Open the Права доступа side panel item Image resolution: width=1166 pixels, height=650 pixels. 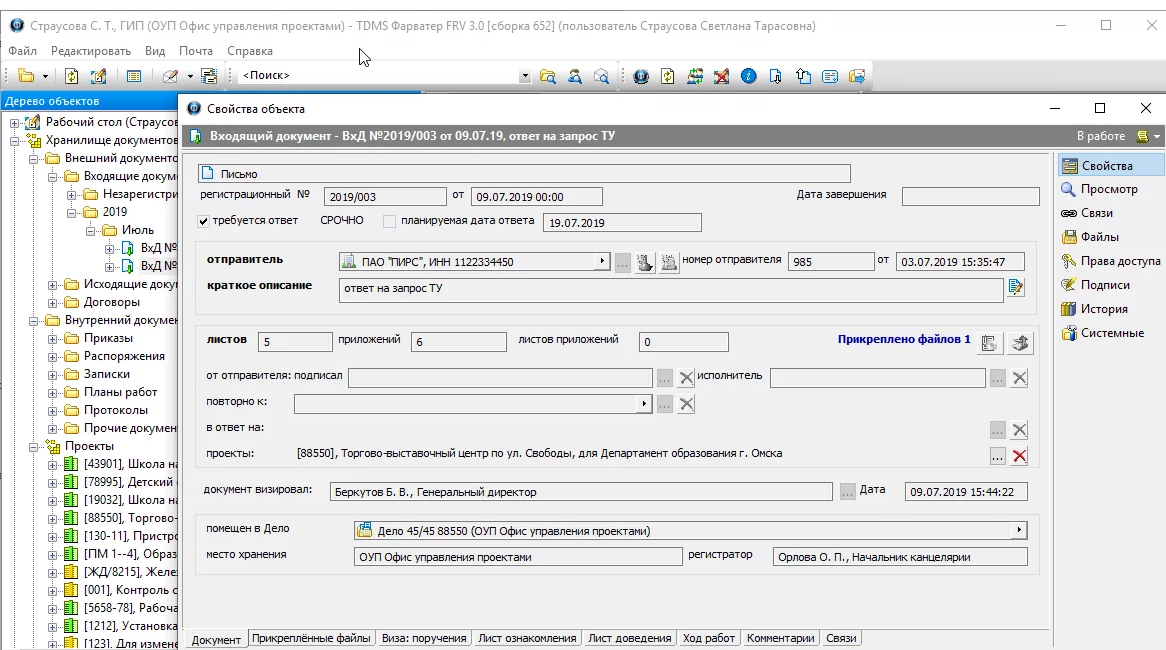point(1110,261)
